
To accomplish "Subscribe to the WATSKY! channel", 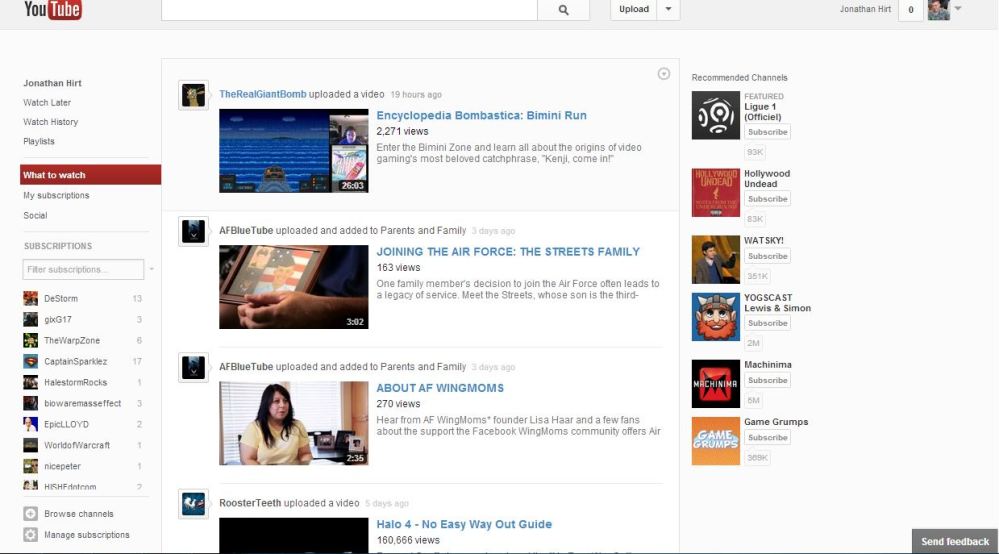I will tap(767, 256).
